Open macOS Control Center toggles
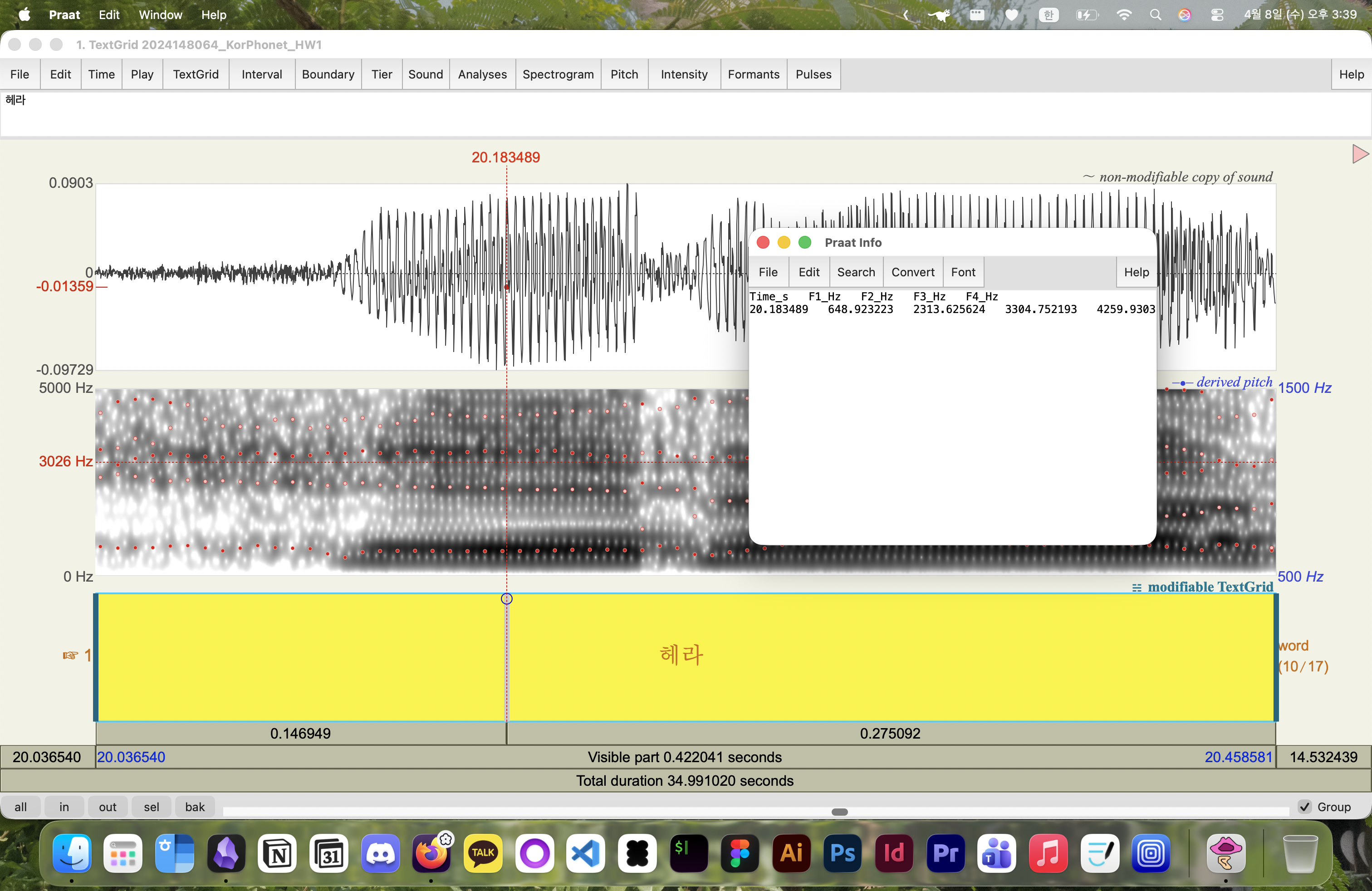 (1217, 15)
